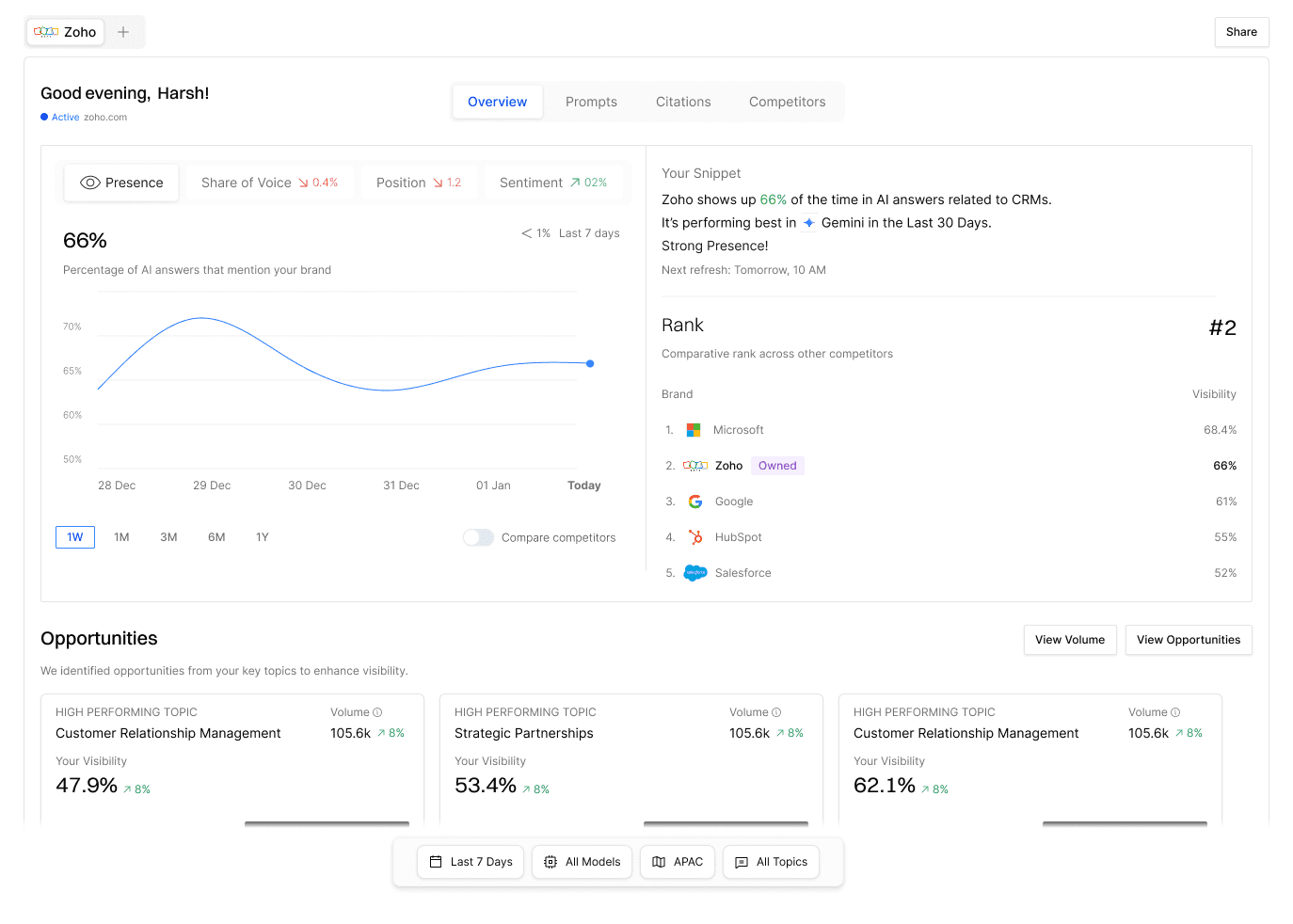
Task: Toggle the Compare competitors switch
Action: pyautogui.click(x=478, y=537)
